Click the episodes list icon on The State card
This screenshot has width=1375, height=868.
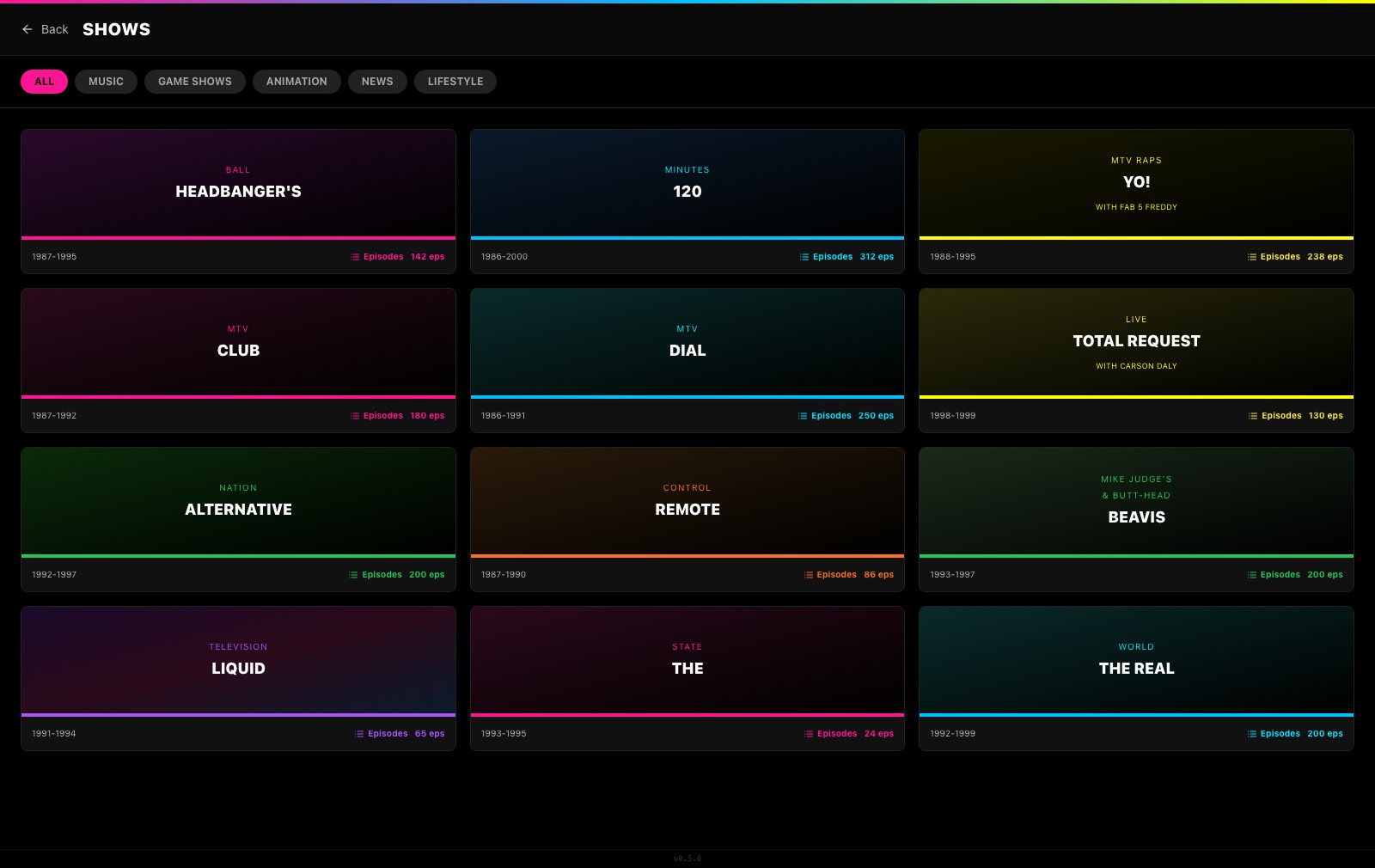809,734
